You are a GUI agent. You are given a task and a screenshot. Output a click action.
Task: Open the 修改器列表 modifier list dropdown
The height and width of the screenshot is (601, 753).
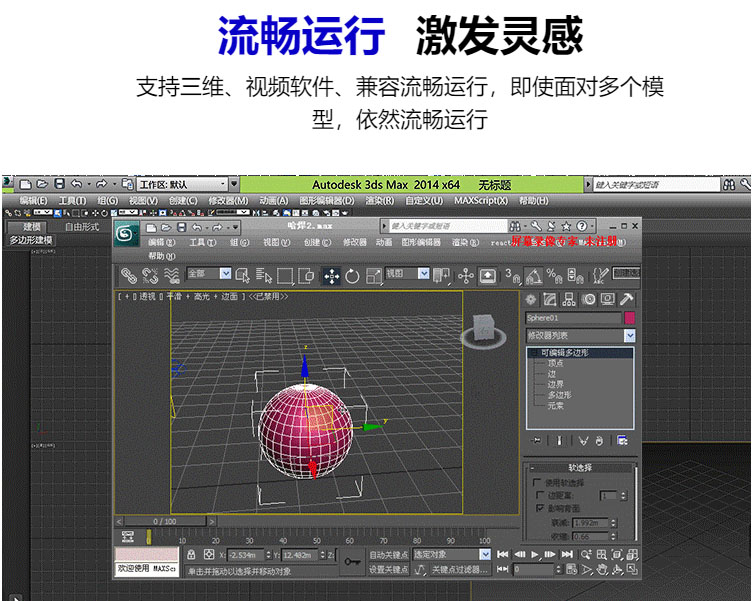click(630, 335)
